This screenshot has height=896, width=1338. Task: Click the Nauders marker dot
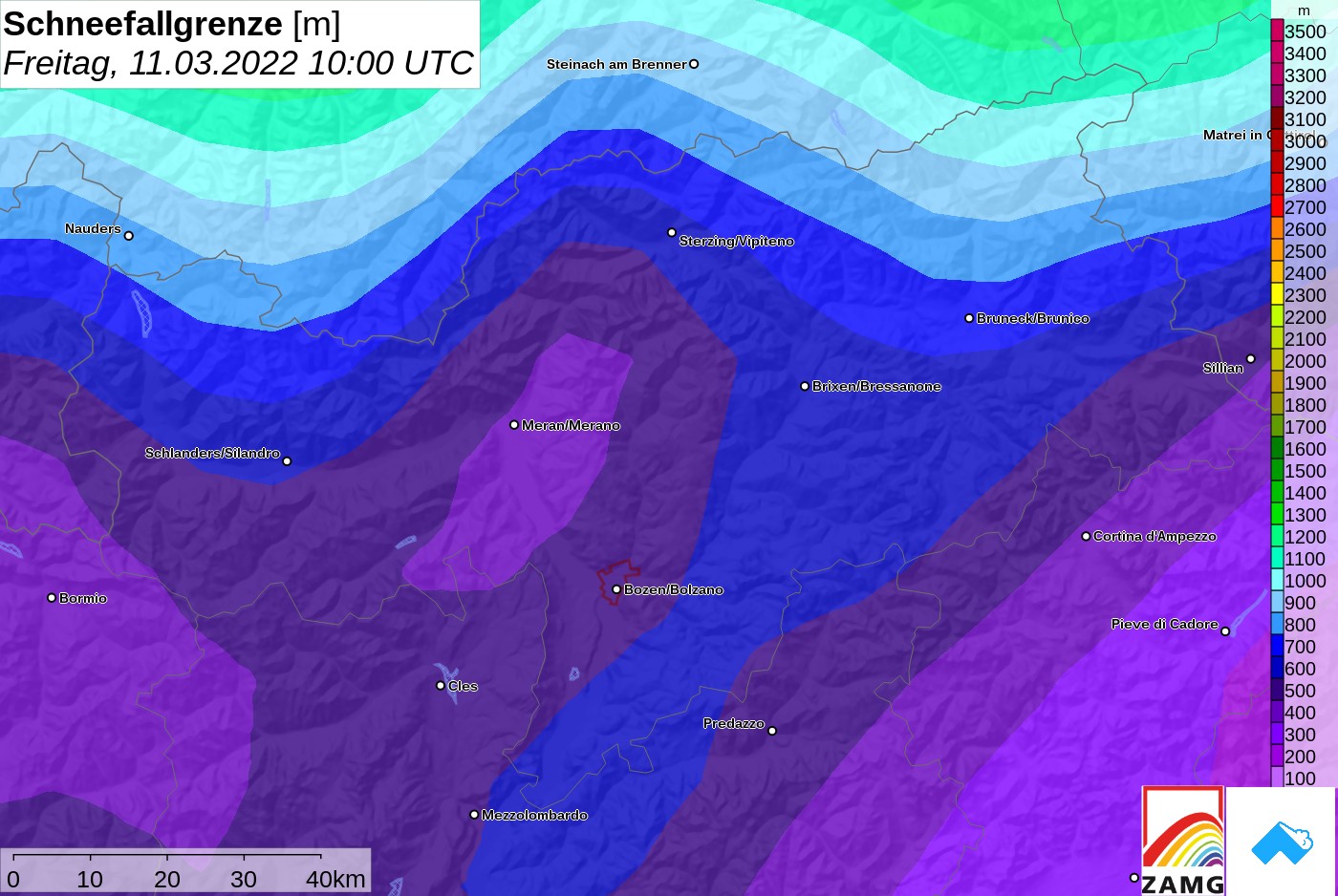129,235
